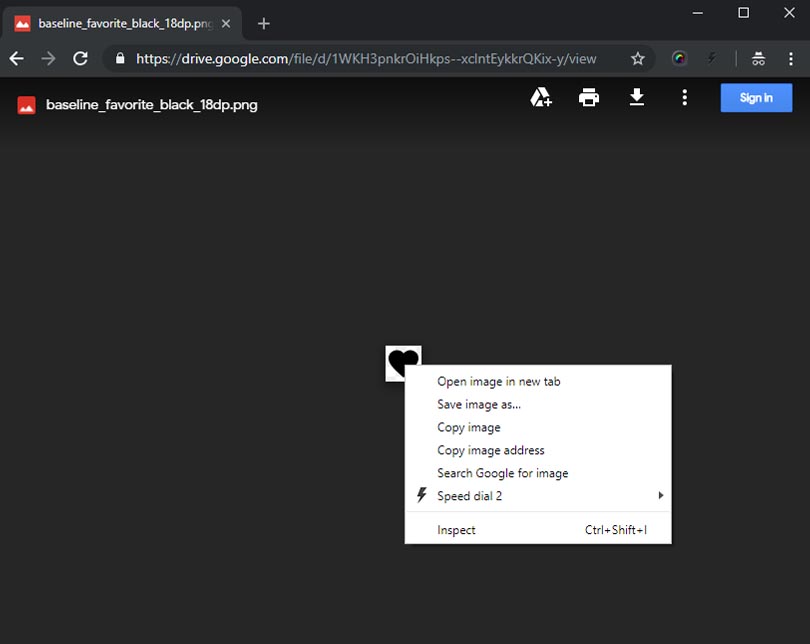810x644 pixels.
Task: Click the Sign in button
Action: pyautogui.click(x=756, y=98)
